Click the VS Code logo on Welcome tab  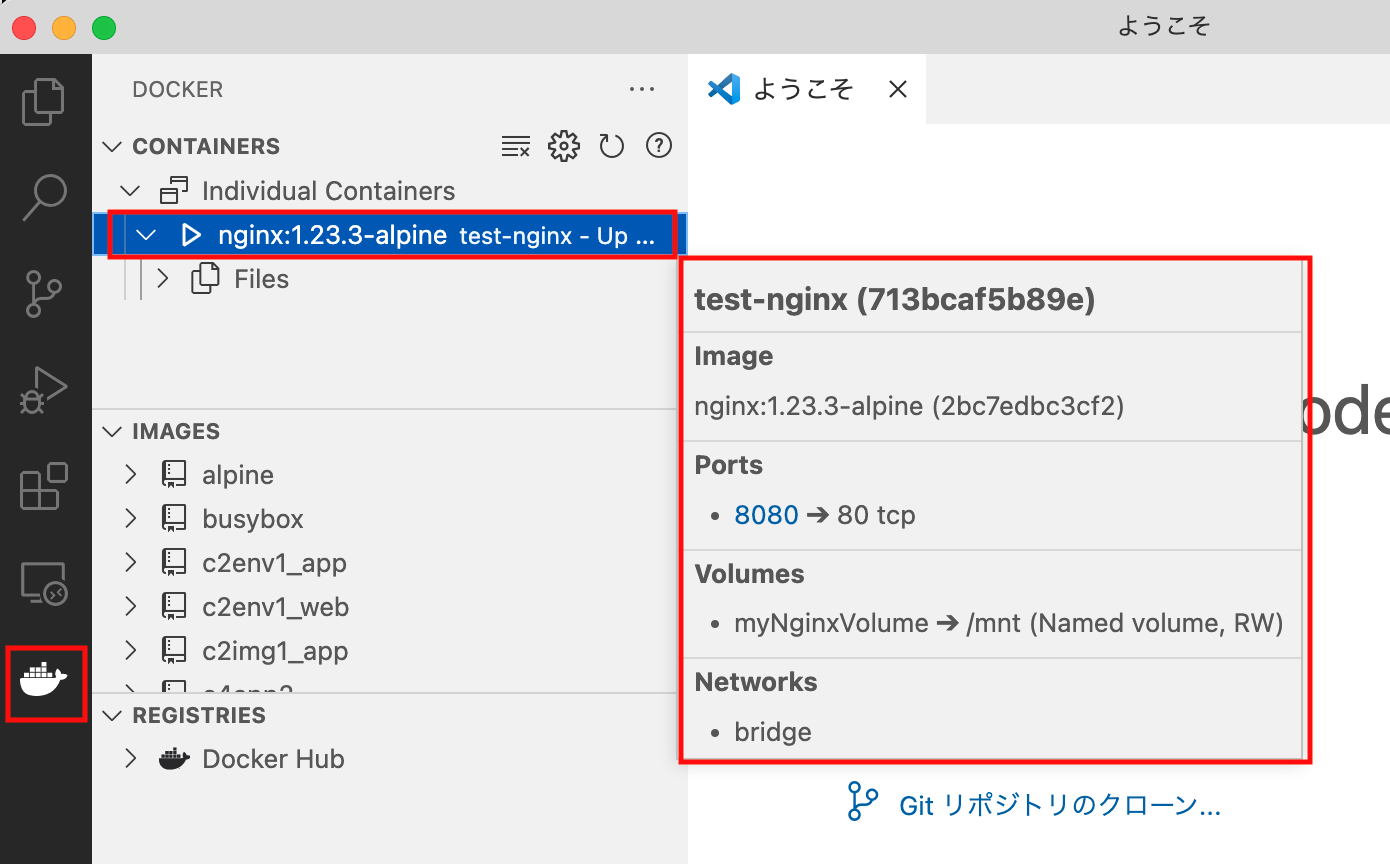723,89
